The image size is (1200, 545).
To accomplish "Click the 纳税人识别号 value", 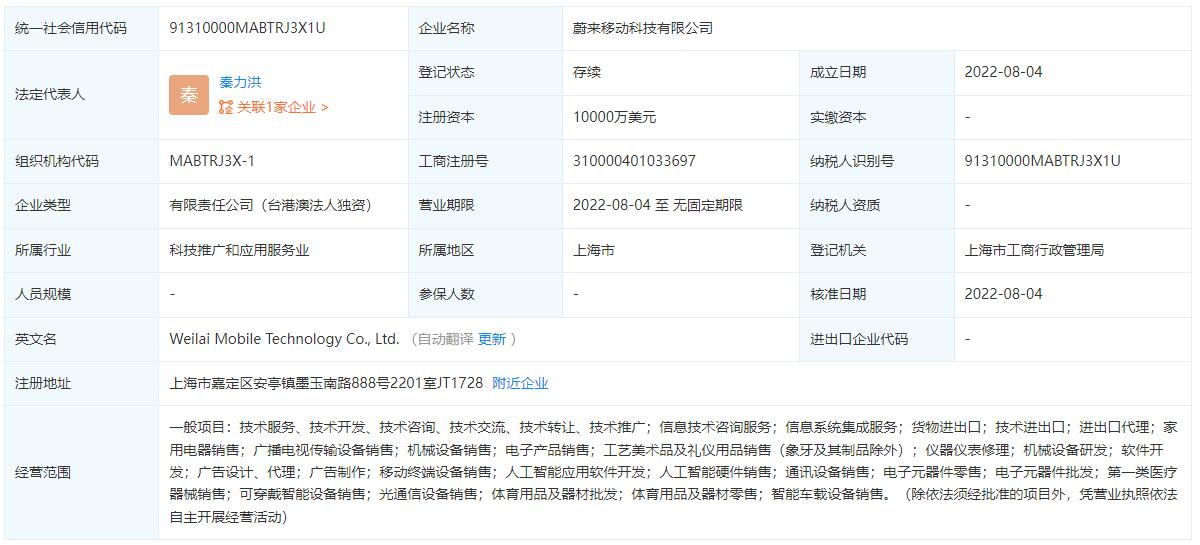I will (1042, 161).
